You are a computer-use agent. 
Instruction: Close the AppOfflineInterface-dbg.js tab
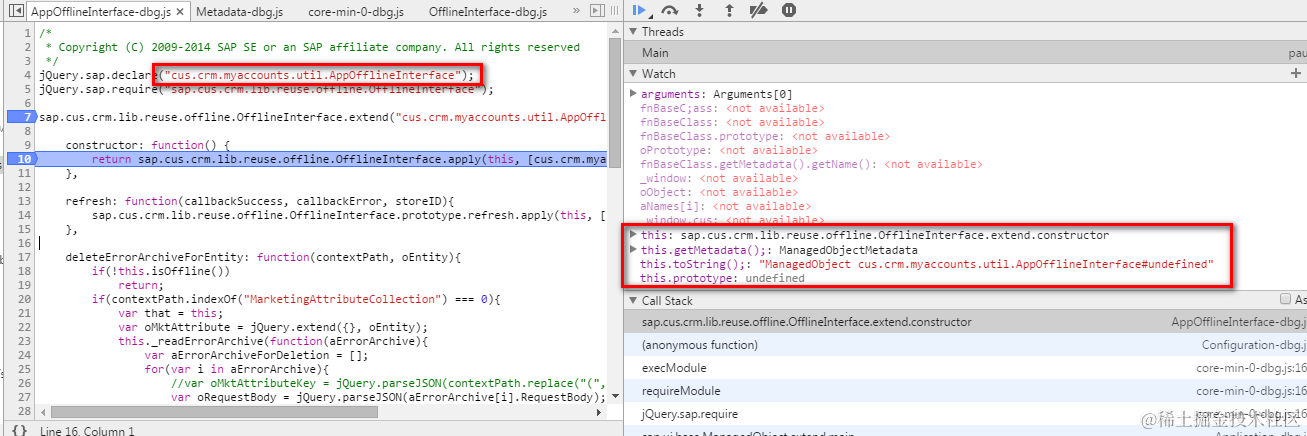[179, 12]
